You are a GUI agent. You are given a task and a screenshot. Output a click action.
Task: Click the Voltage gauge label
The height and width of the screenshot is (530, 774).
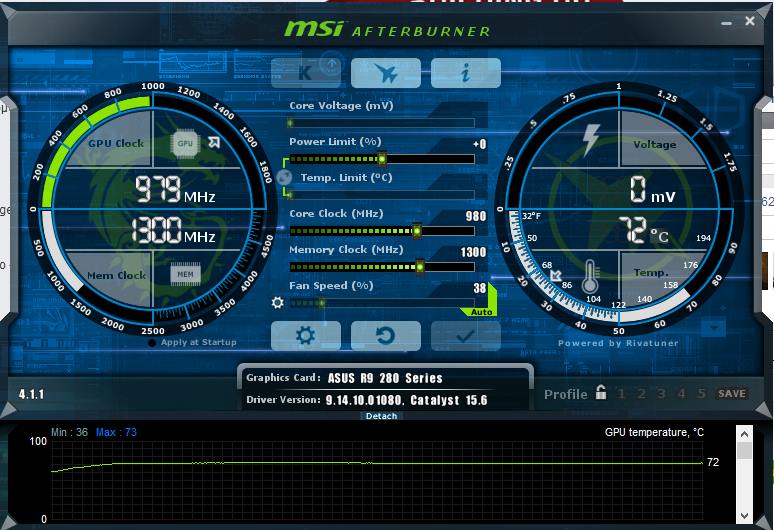(x=655, y=144)
